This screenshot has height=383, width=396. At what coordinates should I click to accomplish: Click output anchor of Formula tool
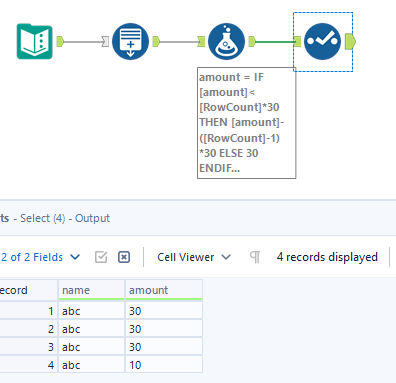point(252,41)
